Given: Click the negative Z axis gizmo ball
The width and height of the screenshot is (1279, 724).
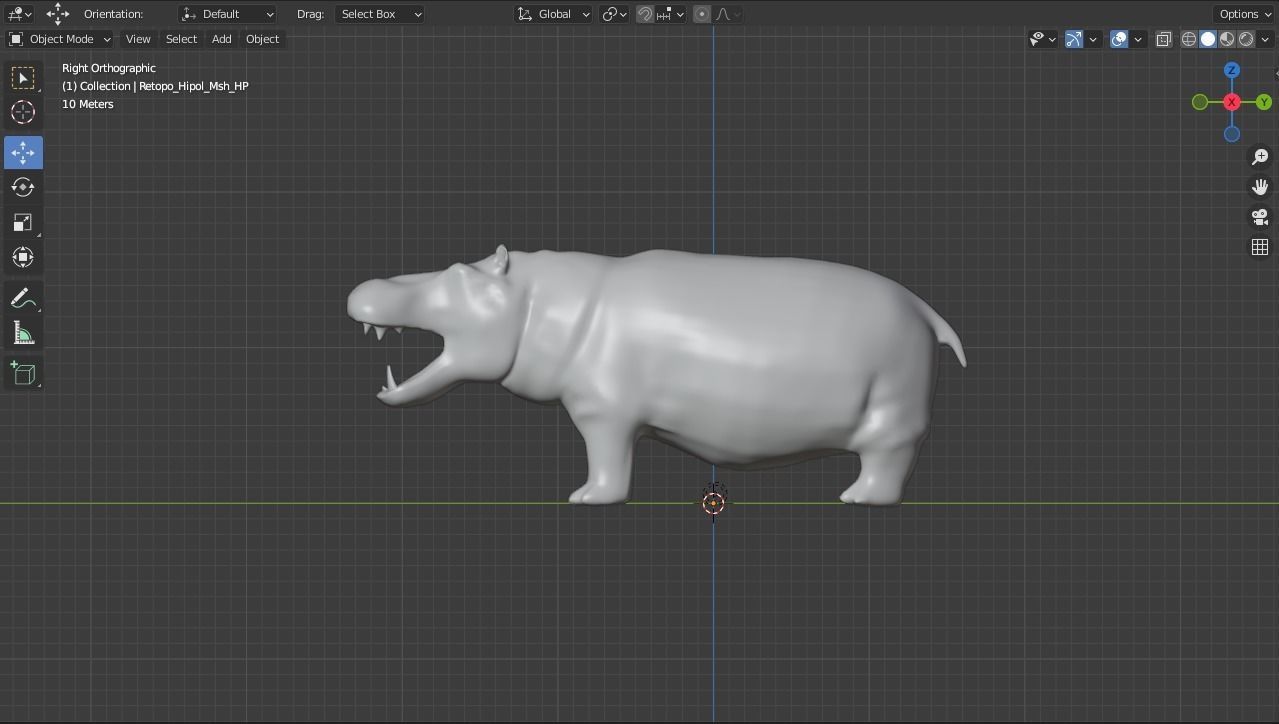Looking at the screenshot, I should coord(1232,134).
